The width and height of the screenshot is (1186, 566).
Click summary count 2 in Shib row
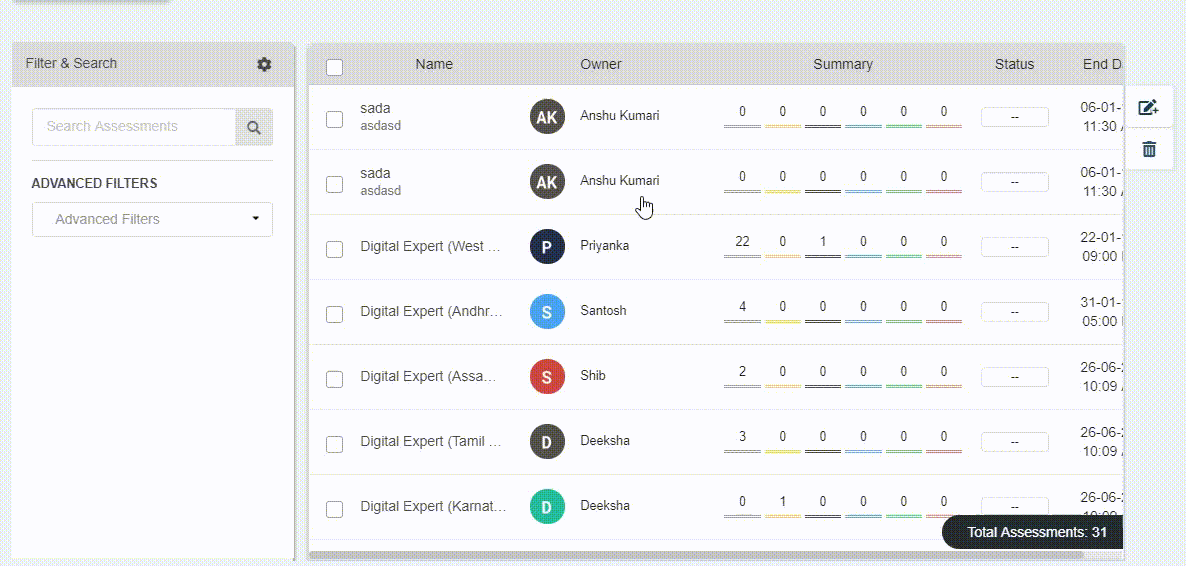click(x=742, y=372)
